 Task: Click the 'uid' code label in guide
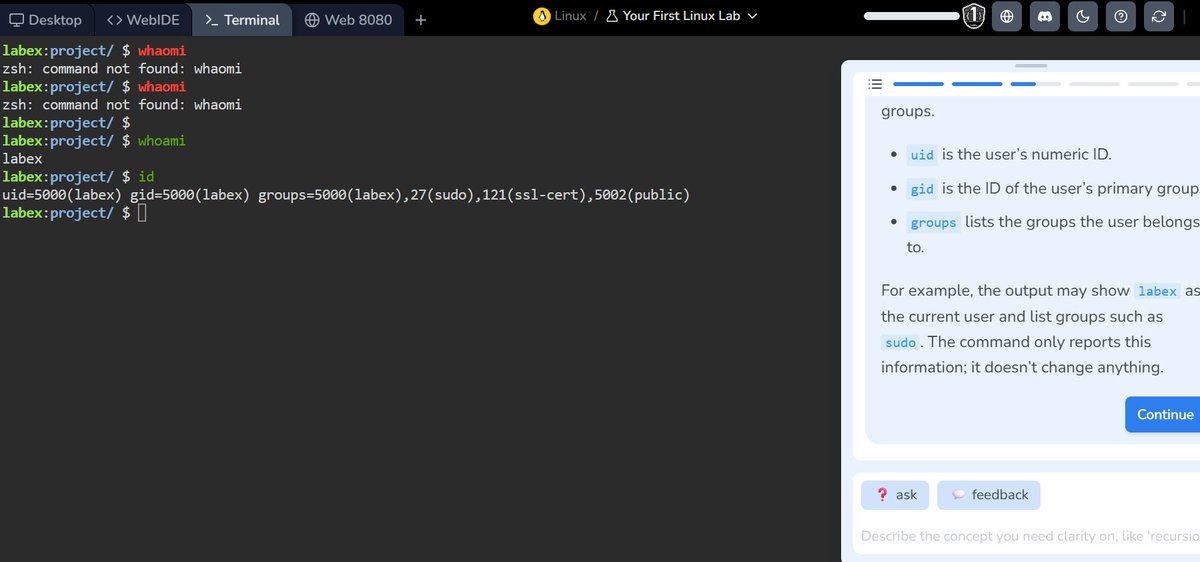coord(922,155)
